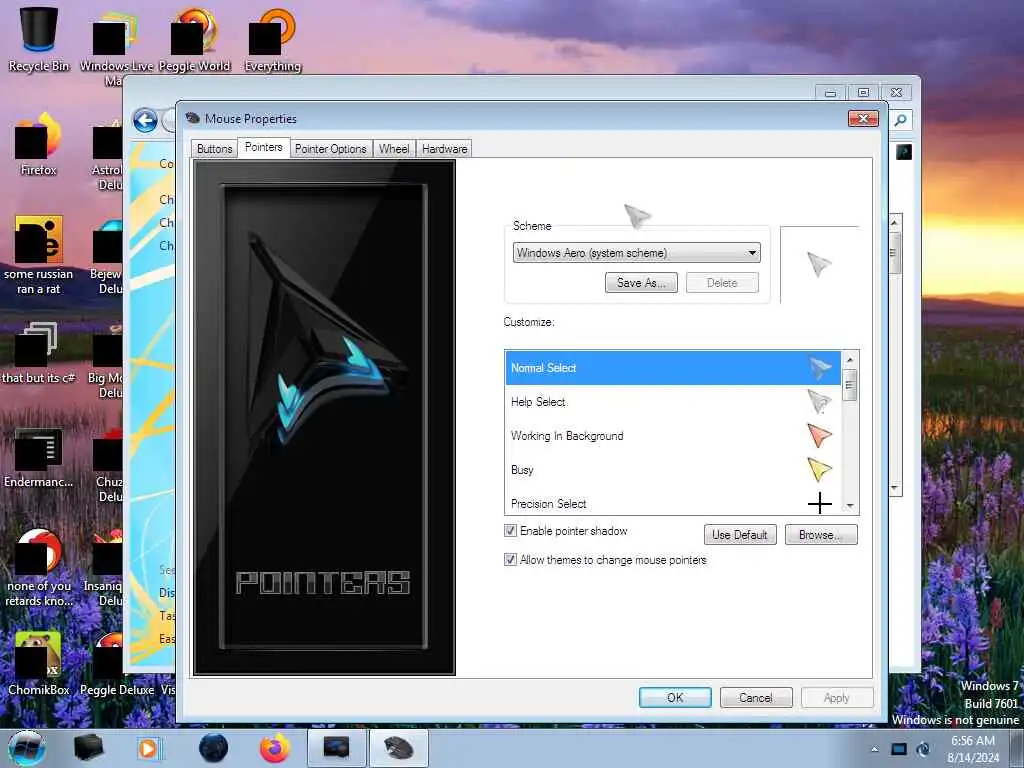Click the red Working In Background cursor icon
The width and height of the screenshot is (1024, 768).
[819, 435]
